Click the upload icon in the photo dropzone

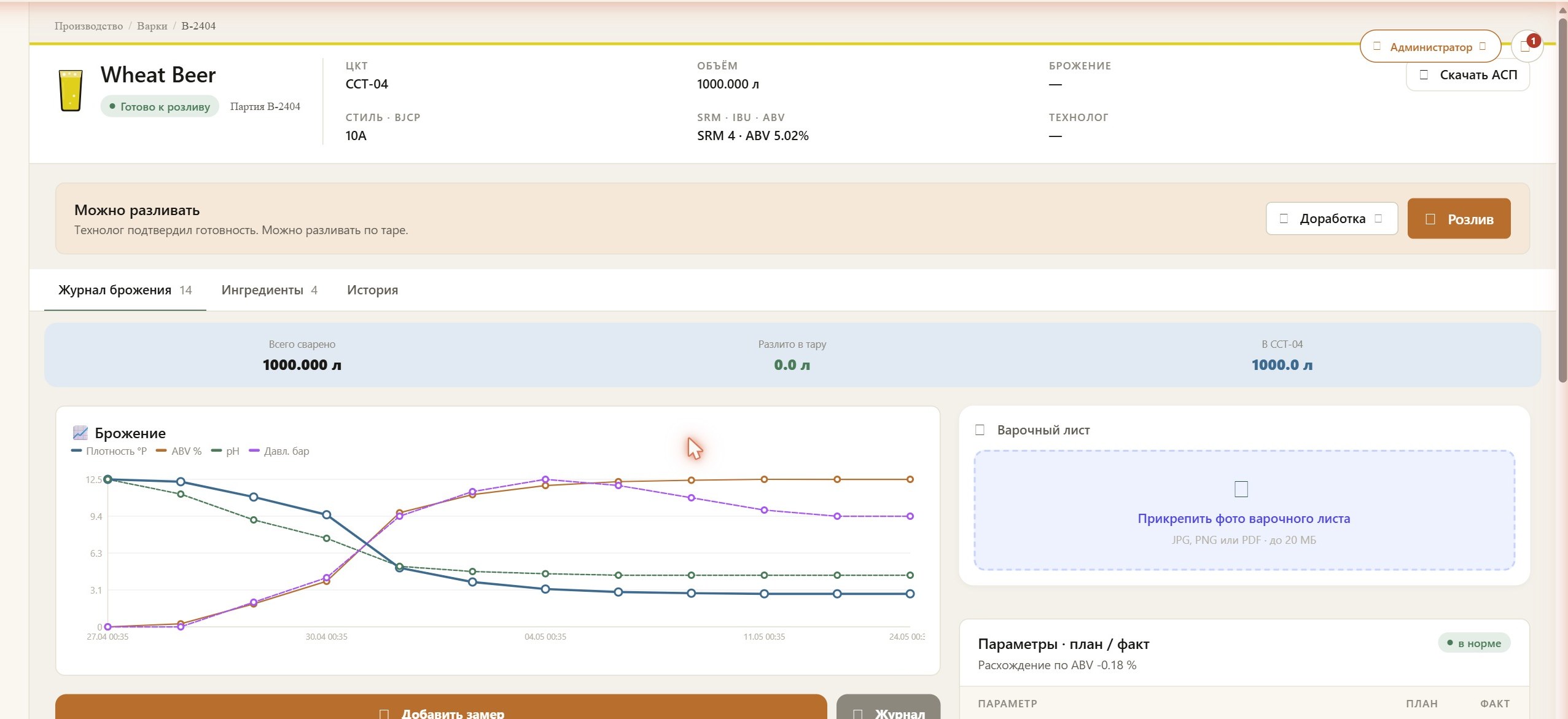click(1241, 489)
